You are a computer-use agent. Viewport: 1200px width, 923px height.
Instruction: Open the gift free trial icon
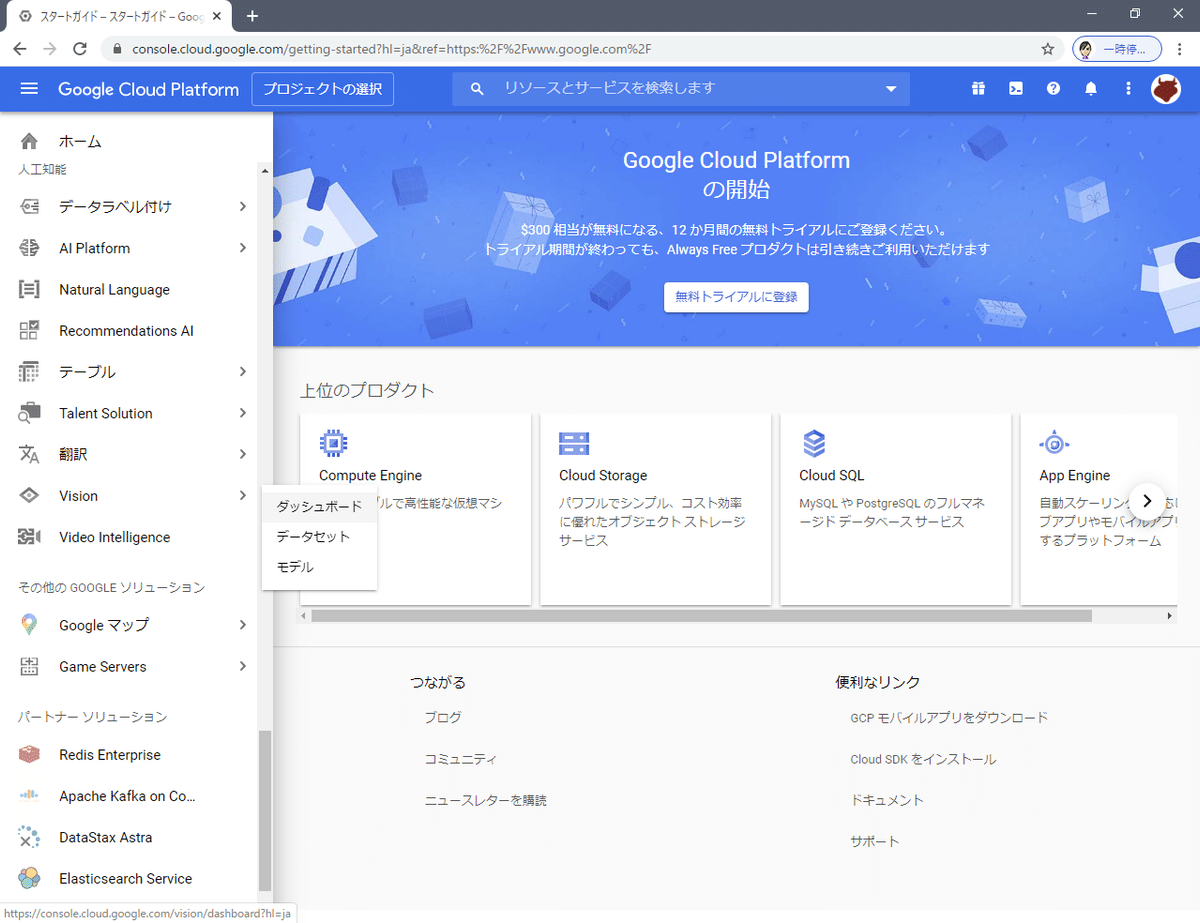[978, 89]
